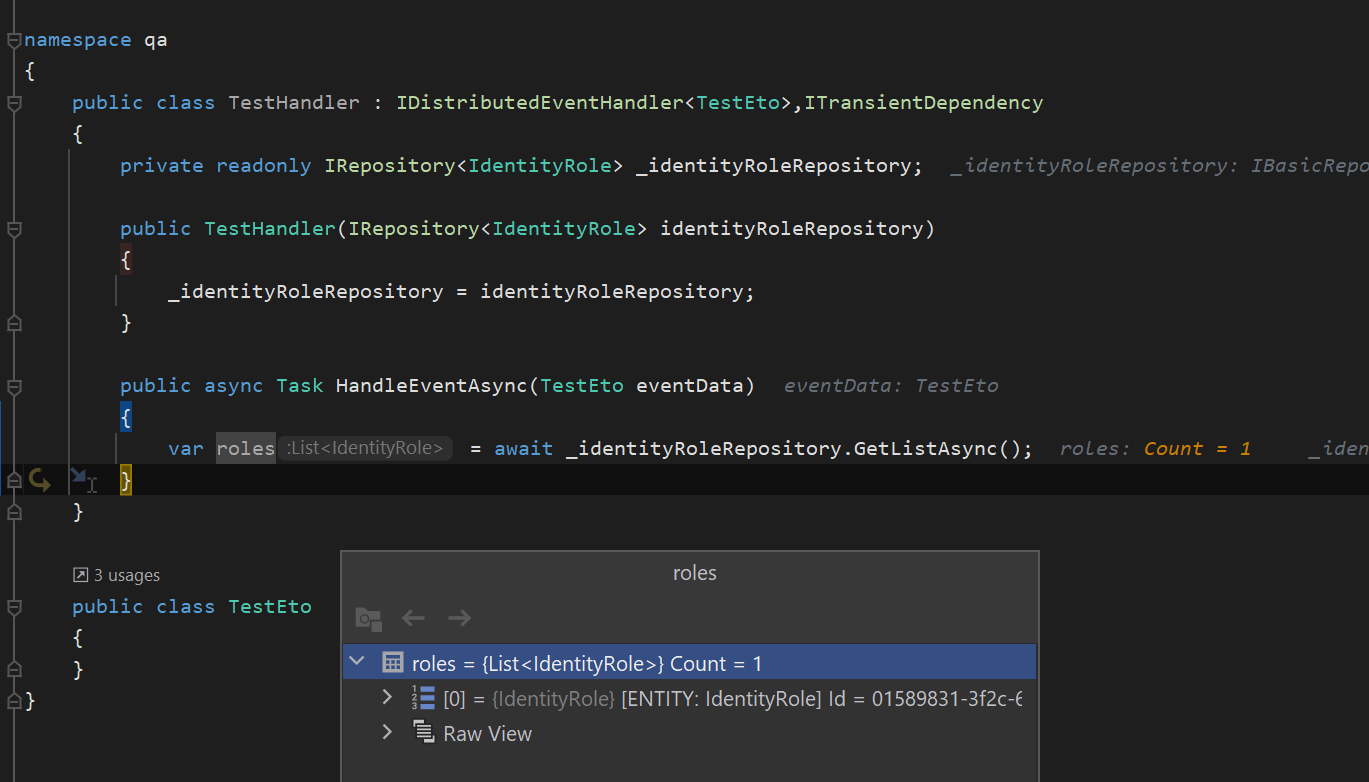Click the yellow execution pointer arrow in gutter
Viewport: 1369px width, 782px height.
click(x=40, y=481)
